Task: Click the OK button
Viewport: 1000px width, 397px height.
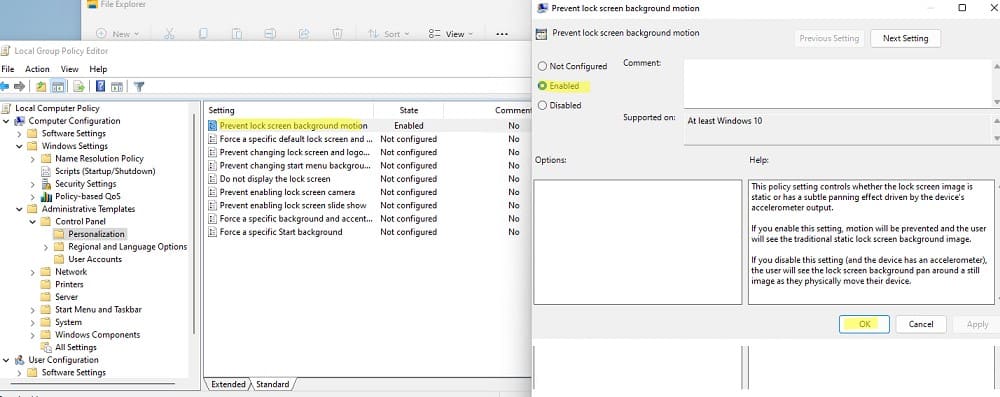Action: click(x=865, y=324)
